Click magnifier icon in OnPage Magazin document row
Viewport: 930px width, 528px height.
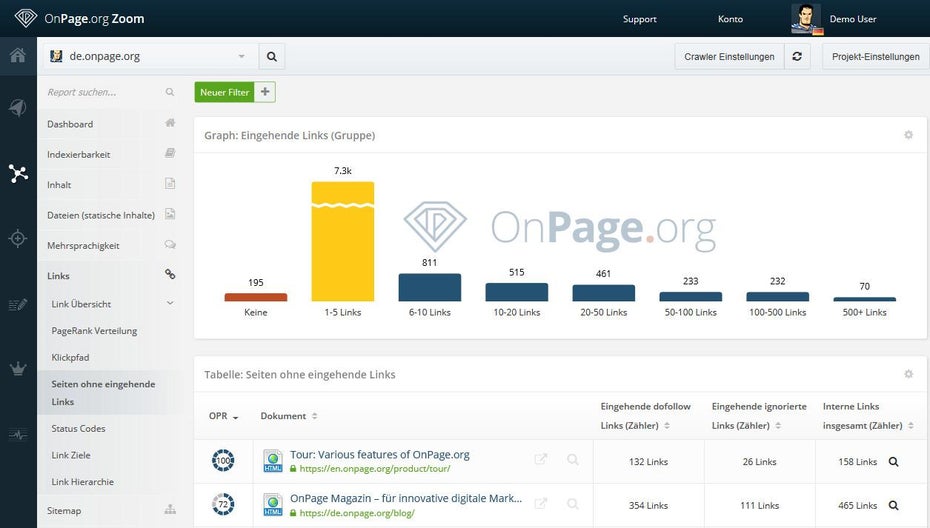tap(572, 504)
